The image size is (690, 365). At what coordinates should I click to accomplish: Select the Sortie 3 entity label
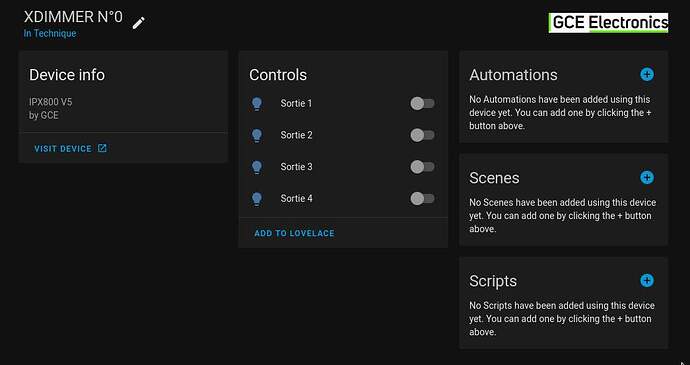point(296,167)
